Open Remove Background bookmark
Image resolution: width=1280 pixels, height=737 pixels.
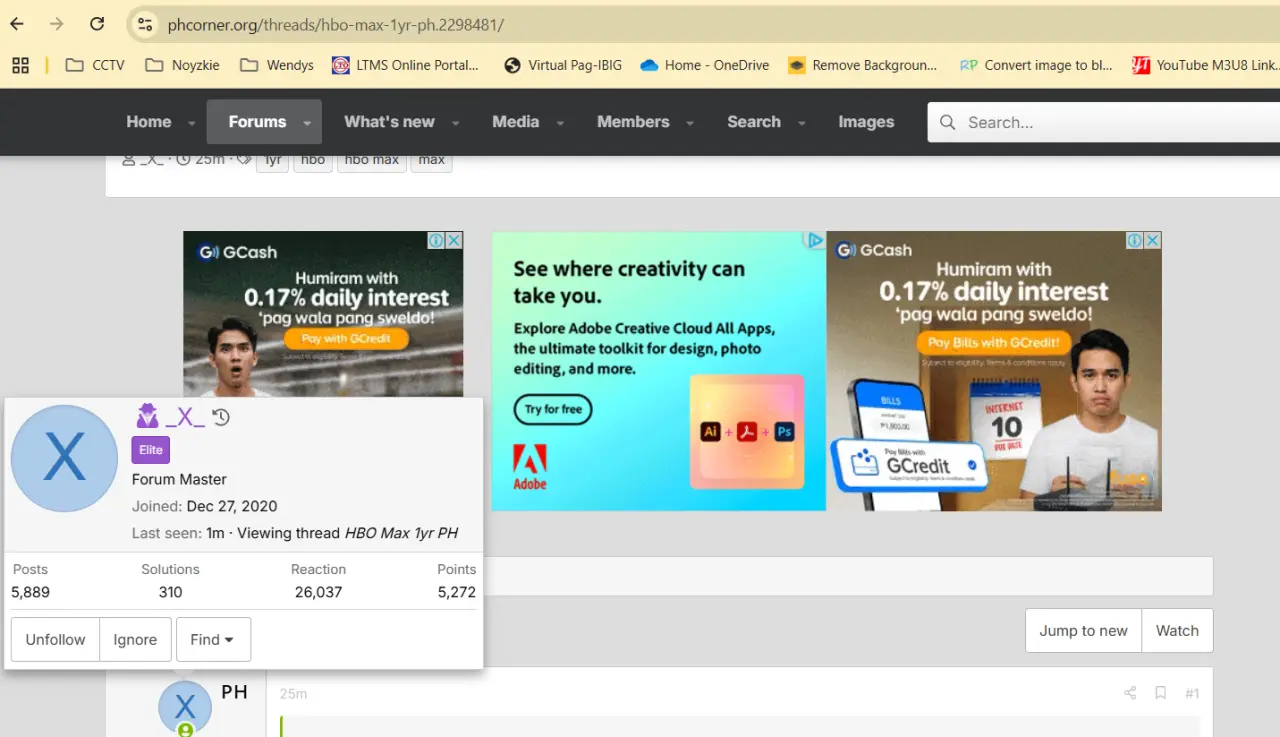[x=863, y=65]
